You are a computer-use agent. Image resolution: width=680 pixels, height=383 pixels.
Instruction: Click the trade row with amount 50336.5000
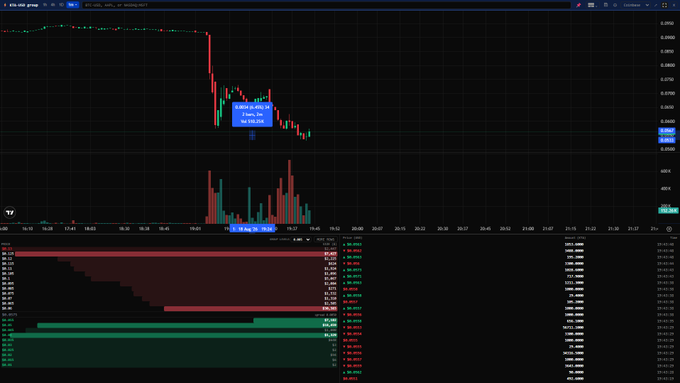point(510,353)
